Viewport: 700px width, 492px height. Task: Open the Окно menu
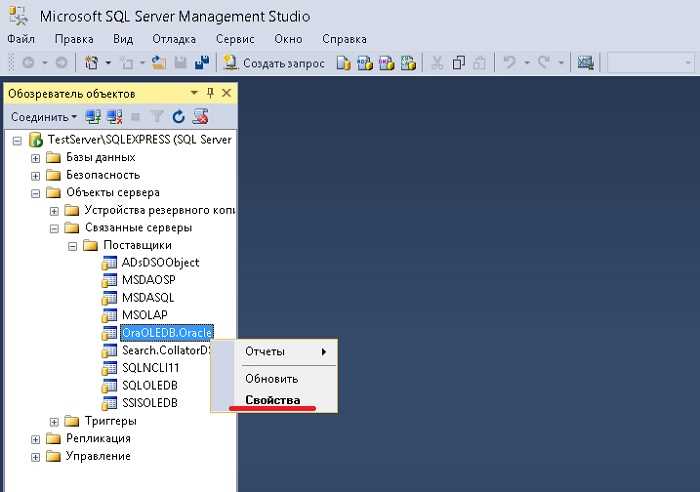pos(288,39)
